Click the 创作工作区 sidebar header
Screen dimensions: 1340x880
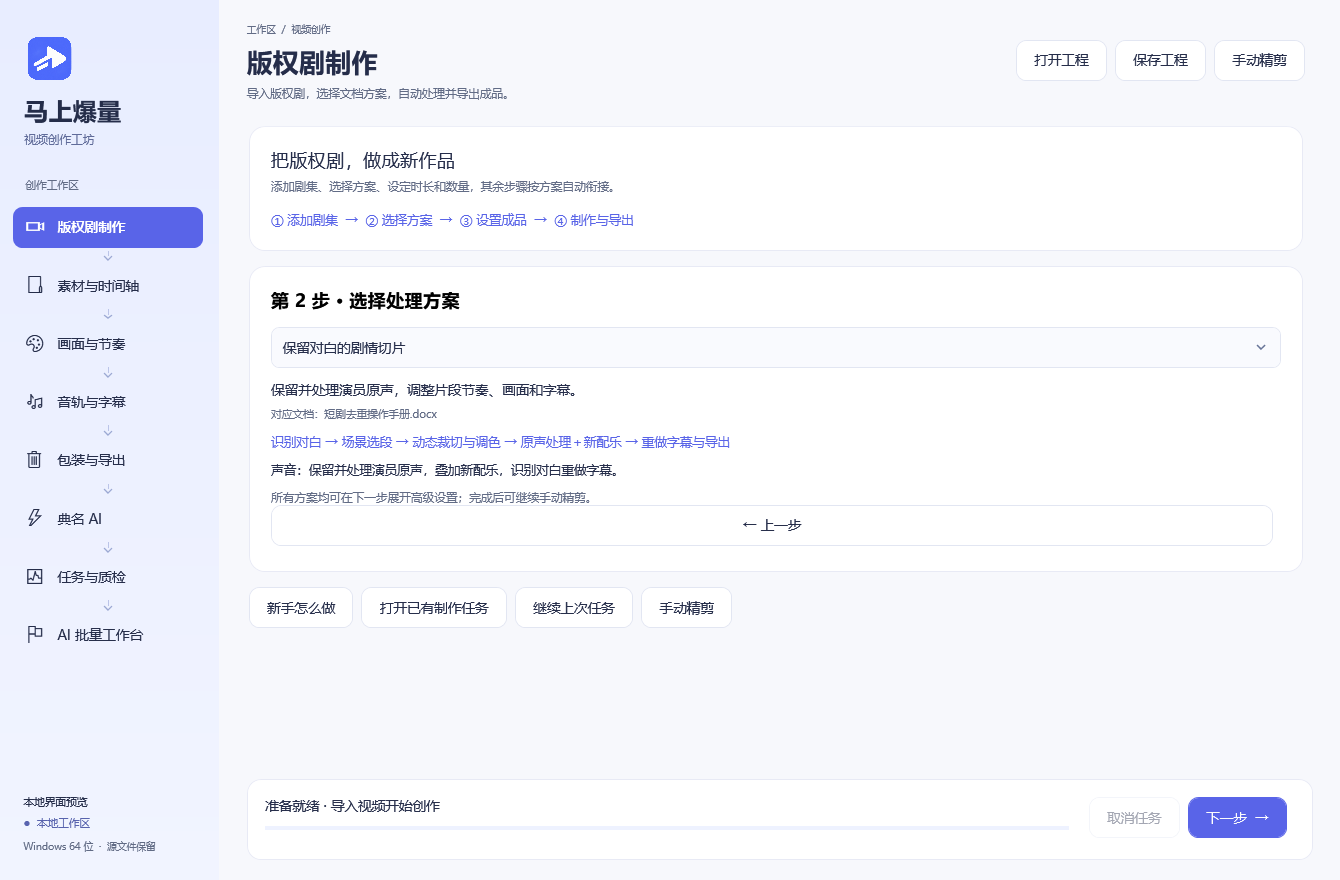[x=52, y=185]
